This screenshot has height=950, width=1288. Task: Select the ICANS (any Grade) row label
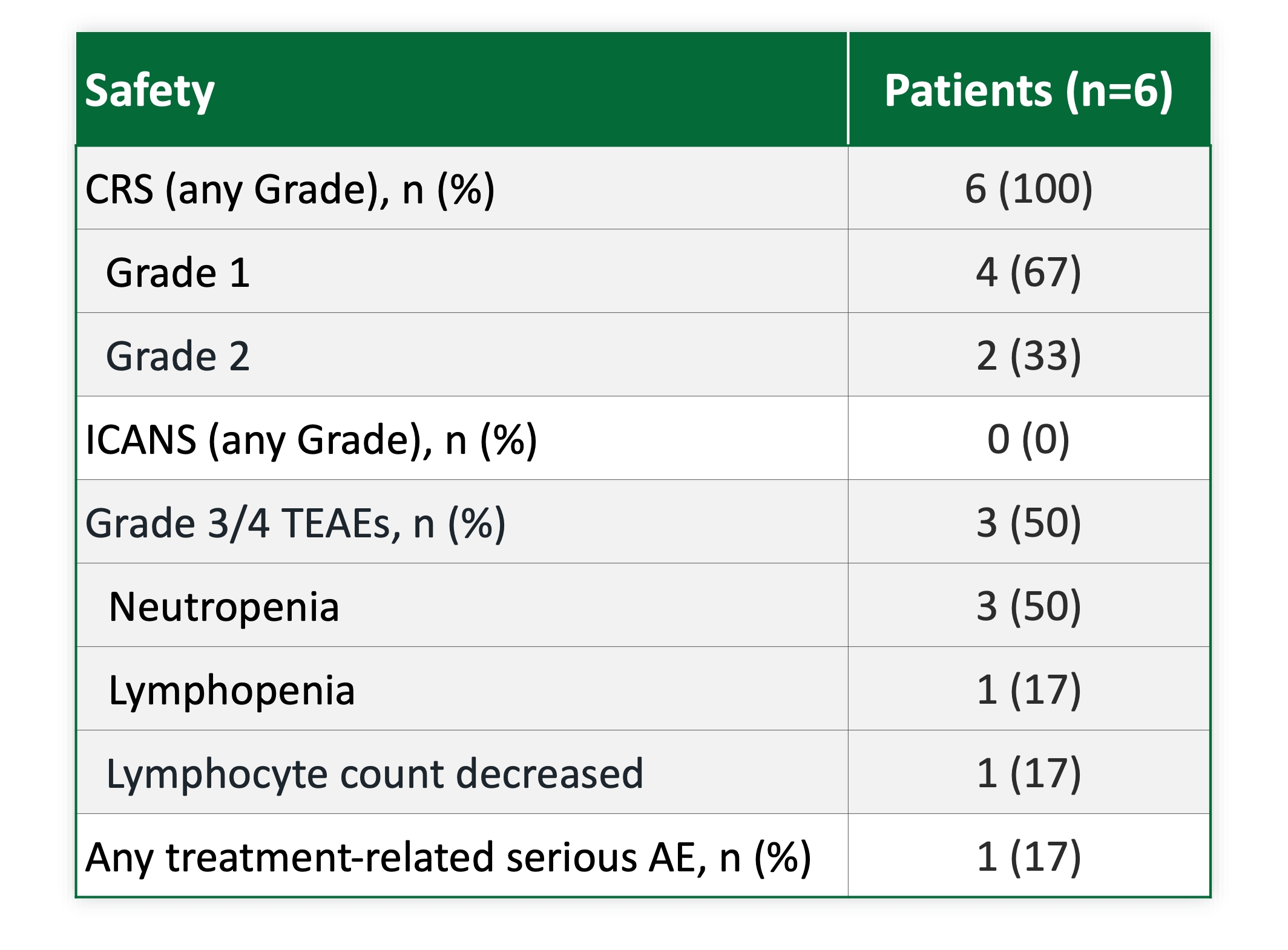(311, 439)
